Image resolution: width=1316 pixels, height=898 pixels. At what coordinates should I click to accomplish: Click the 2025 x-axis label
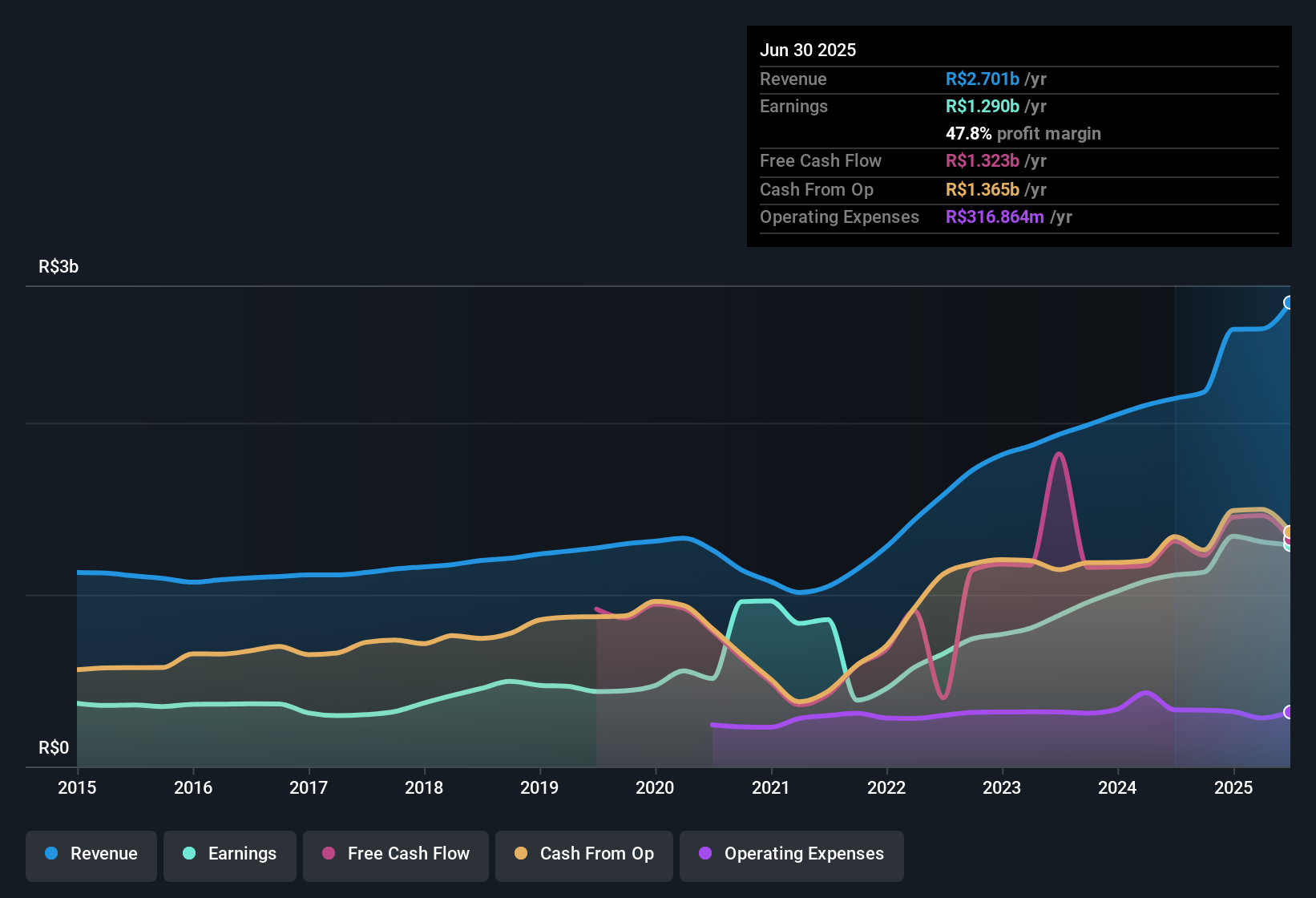pyautogui.click(x=1233, y=787)
